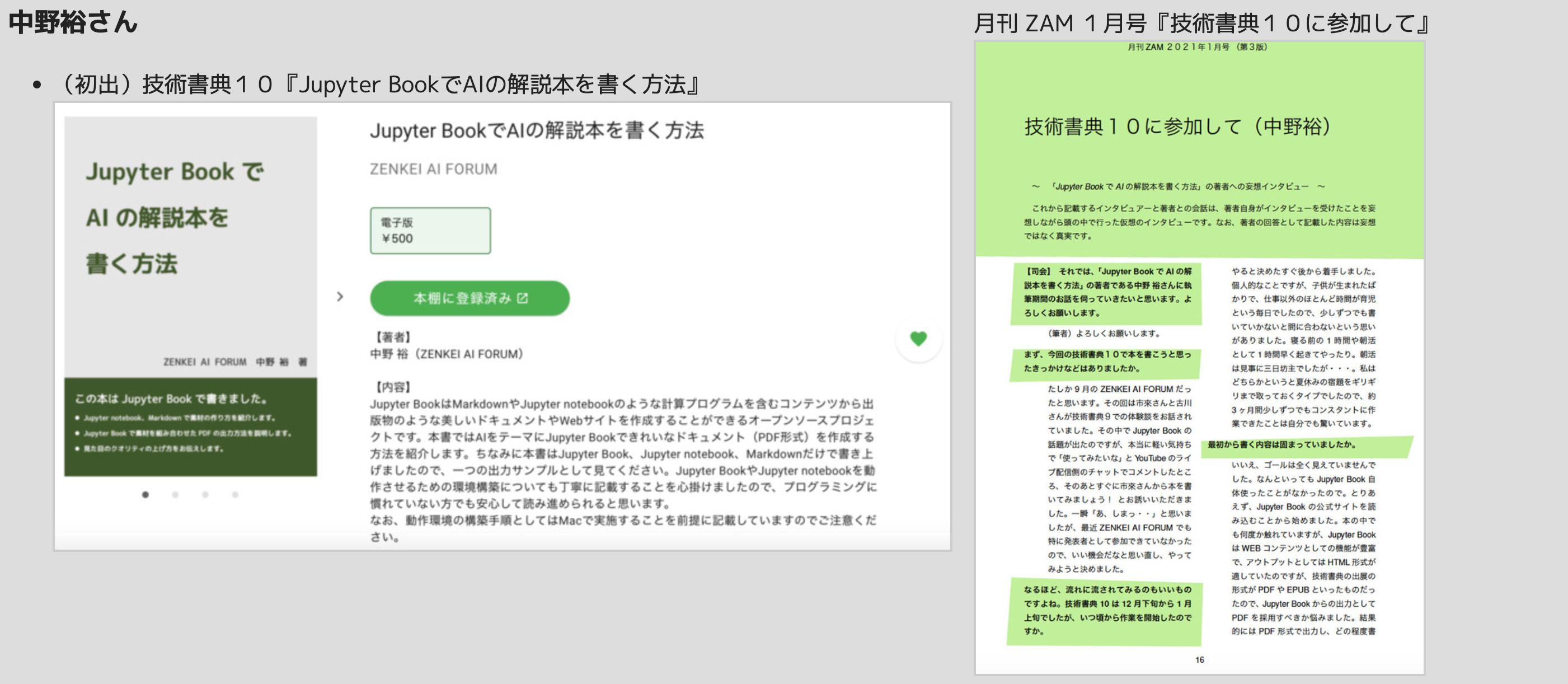Image resolution: width=1568 pixels, height=684 pixels.
Task: Click highlighted question 最初から書く内容は固まっていましたか
Action: [1281, 444]
